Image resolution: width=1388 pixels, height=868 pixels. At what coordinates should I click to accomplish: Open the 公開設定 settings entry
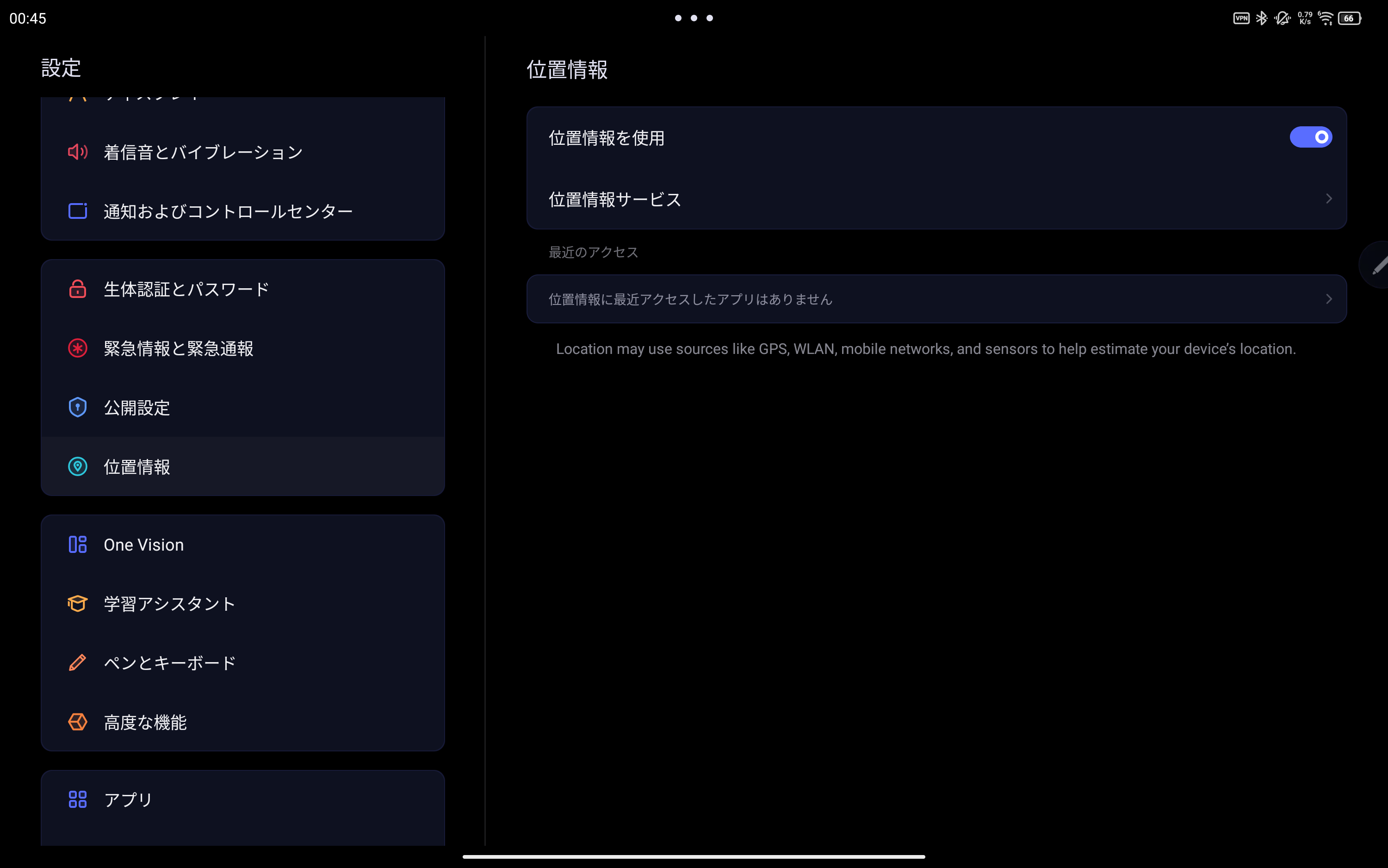[136, 408]
